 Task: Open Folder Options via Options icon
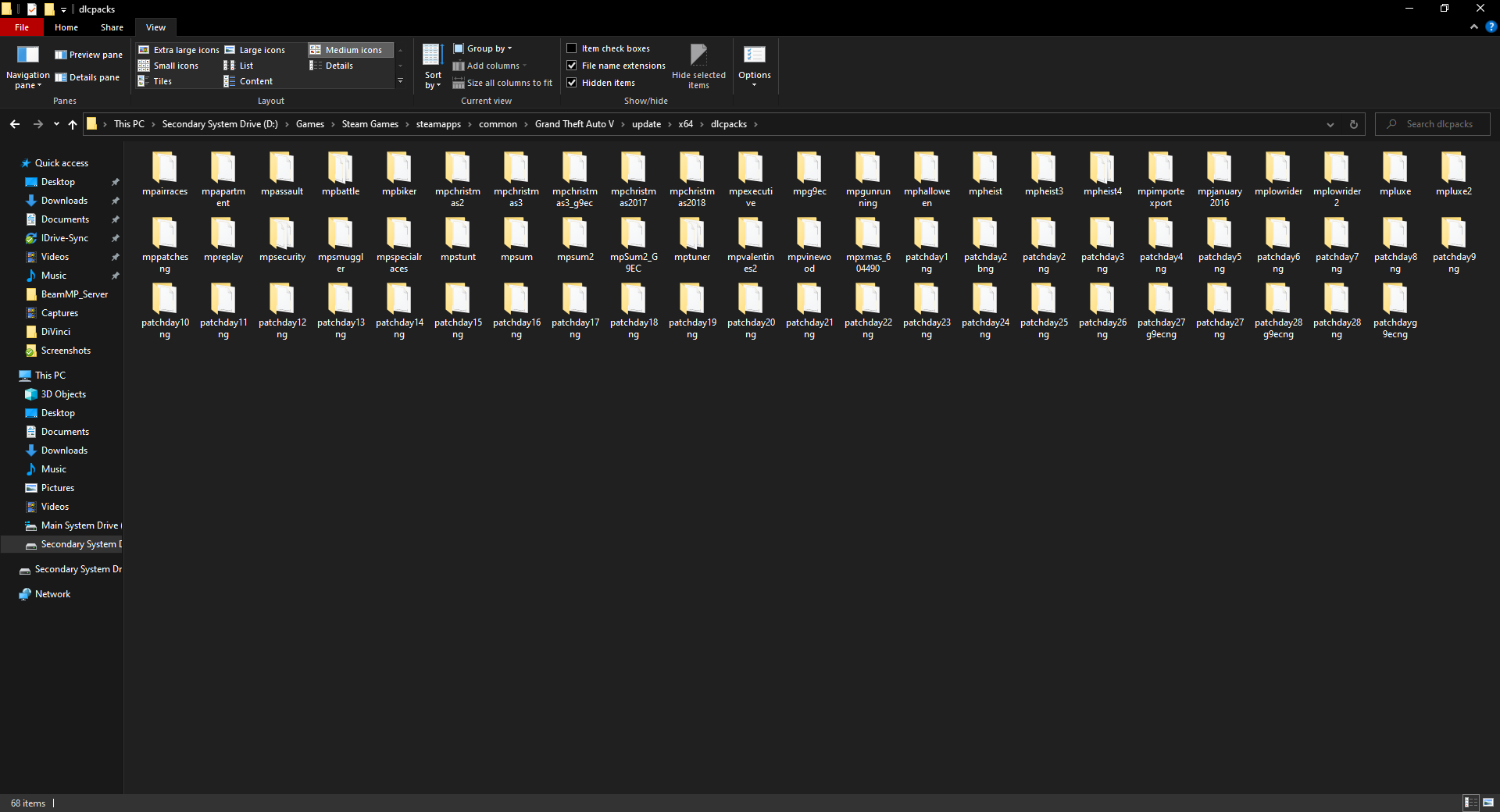[755, 56]
